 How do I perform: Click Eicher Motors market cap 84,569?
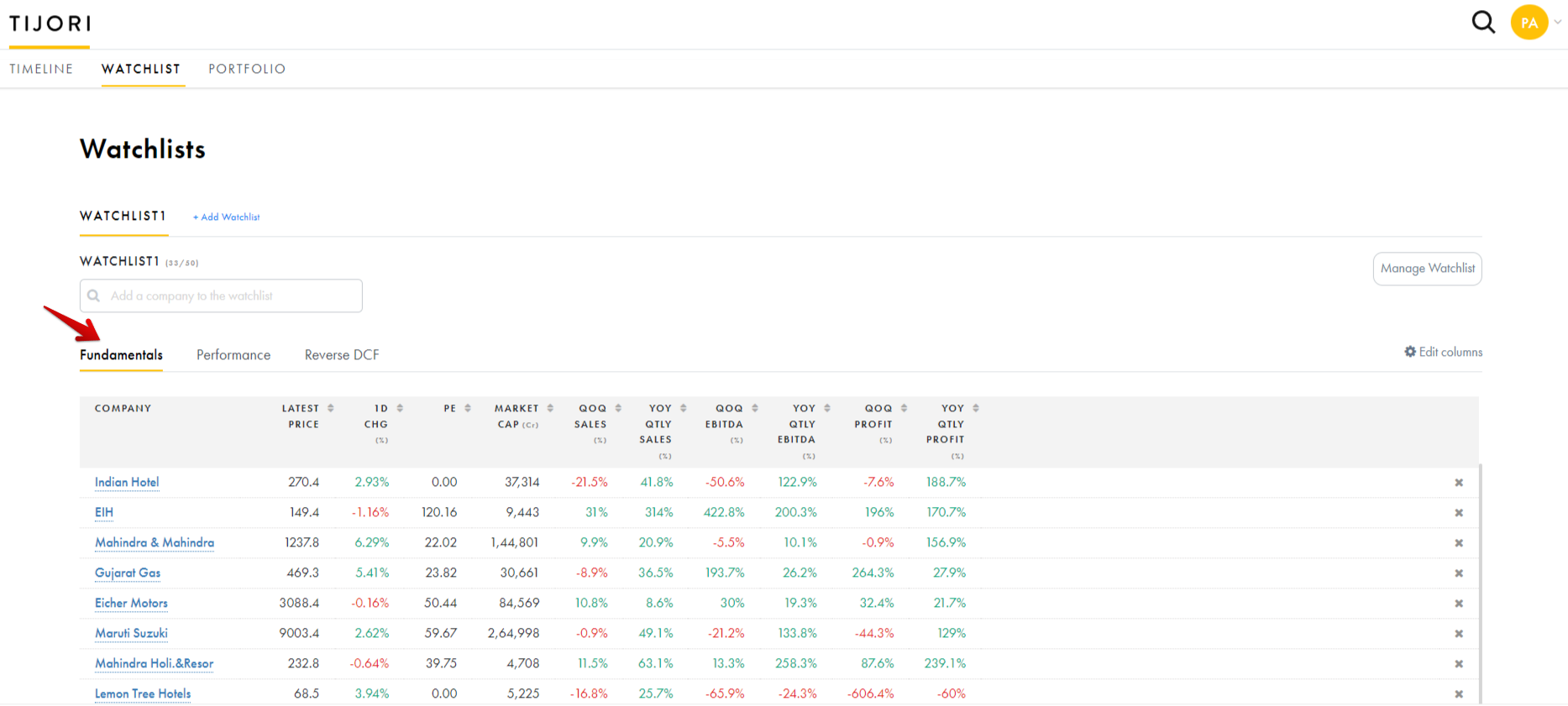[x=519, y=603]
